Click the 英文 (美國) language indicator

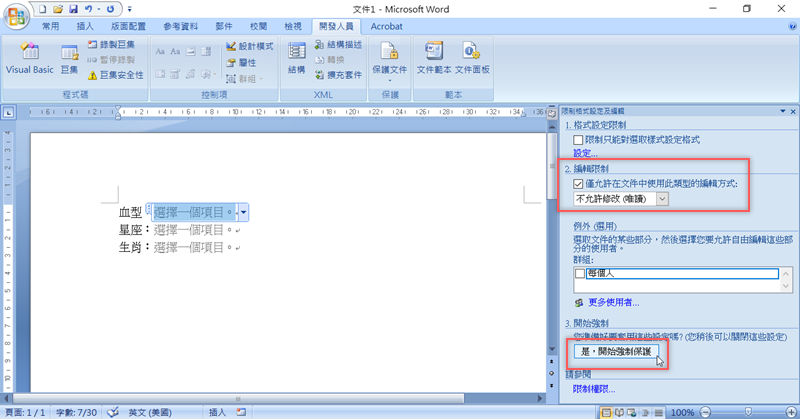[149, 412]
